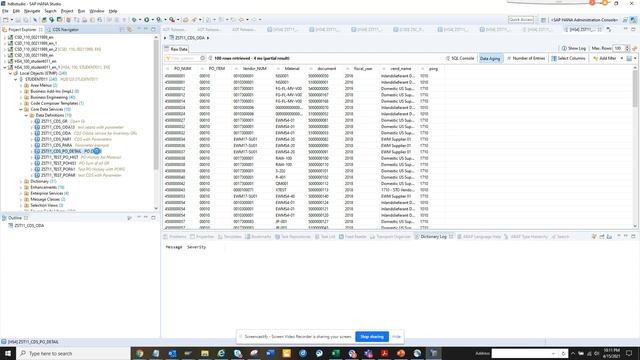The width and height of the screenshot is (640, 360).
Task: Click the ZST11_CDS_ODA breadcrumb
Action: pos(190,38)
